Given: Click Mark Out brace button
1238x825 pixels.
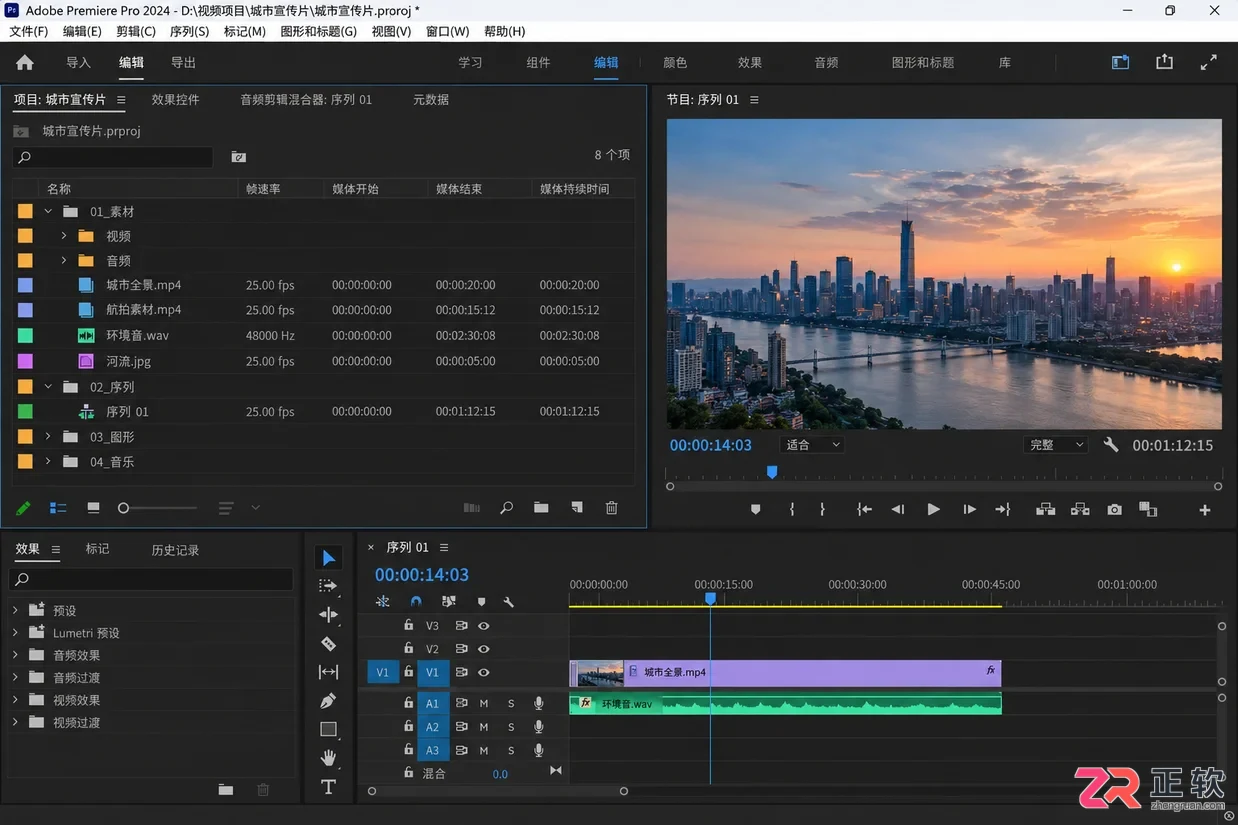Looking at the screenshot, I should point(822,509).
